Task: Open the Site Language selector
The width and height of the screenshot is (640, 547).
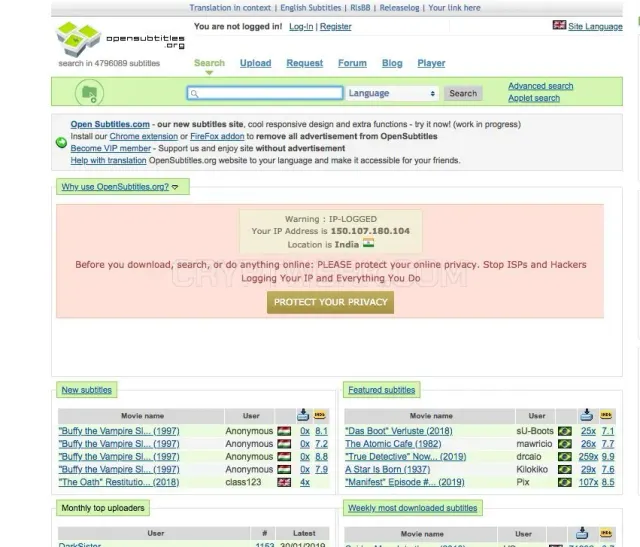Action: 595,27
